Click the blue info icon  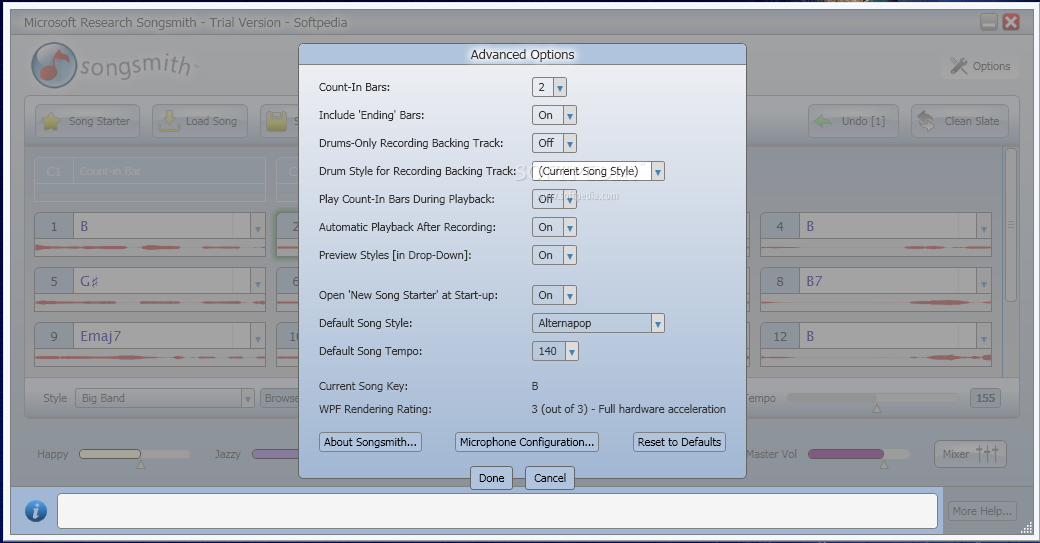36,511
